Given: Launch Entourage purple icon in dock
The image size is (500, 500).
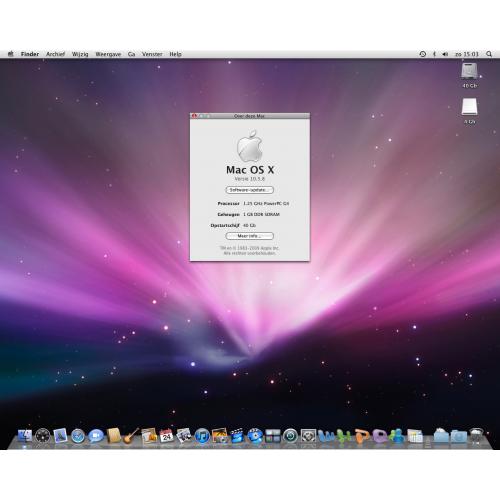Looking at the screenshot, I should tap(380, 436).
